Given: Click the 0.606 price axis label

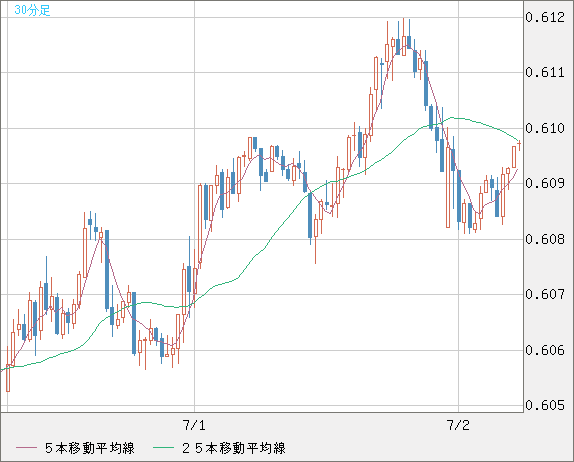Looking at the screenshot, I should [545, 350].
